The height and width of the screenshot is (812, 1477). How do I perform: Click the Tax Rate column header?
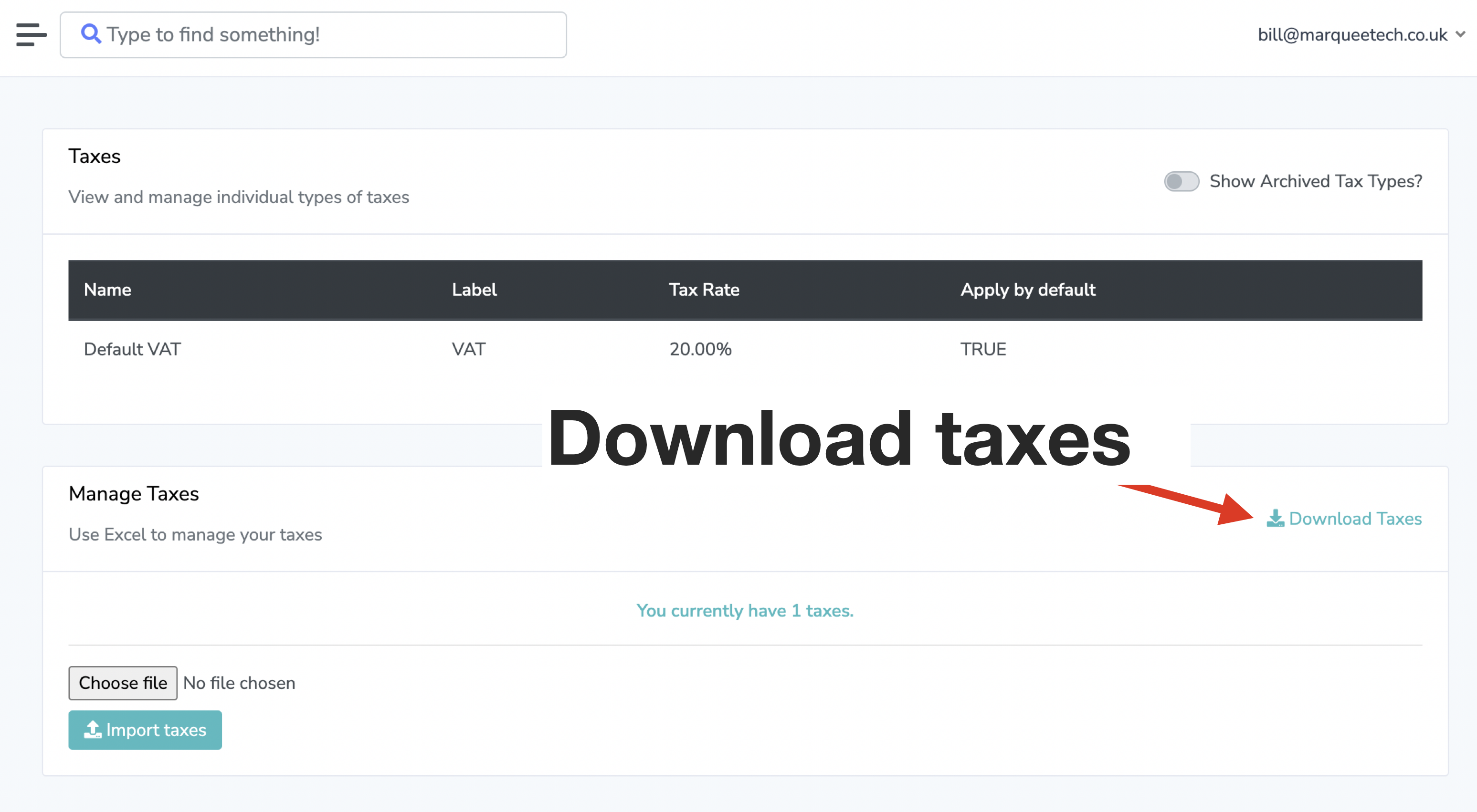pyautogui.click(x=704, y=290)
